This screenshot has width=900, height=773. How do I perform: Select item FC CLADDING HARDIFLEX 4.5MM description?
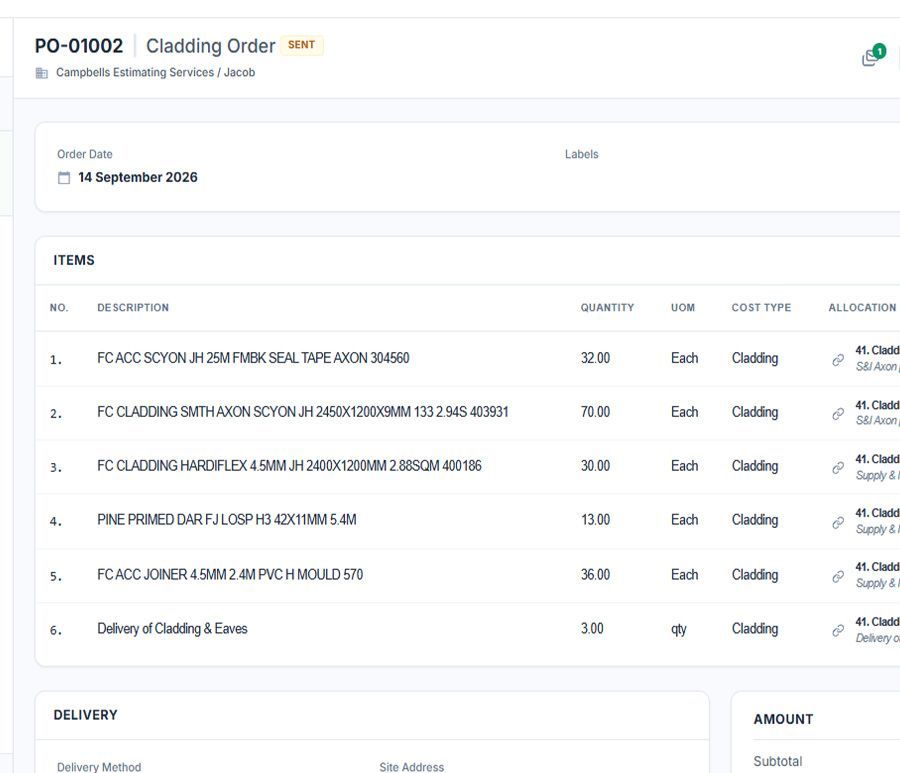(289, 466)
